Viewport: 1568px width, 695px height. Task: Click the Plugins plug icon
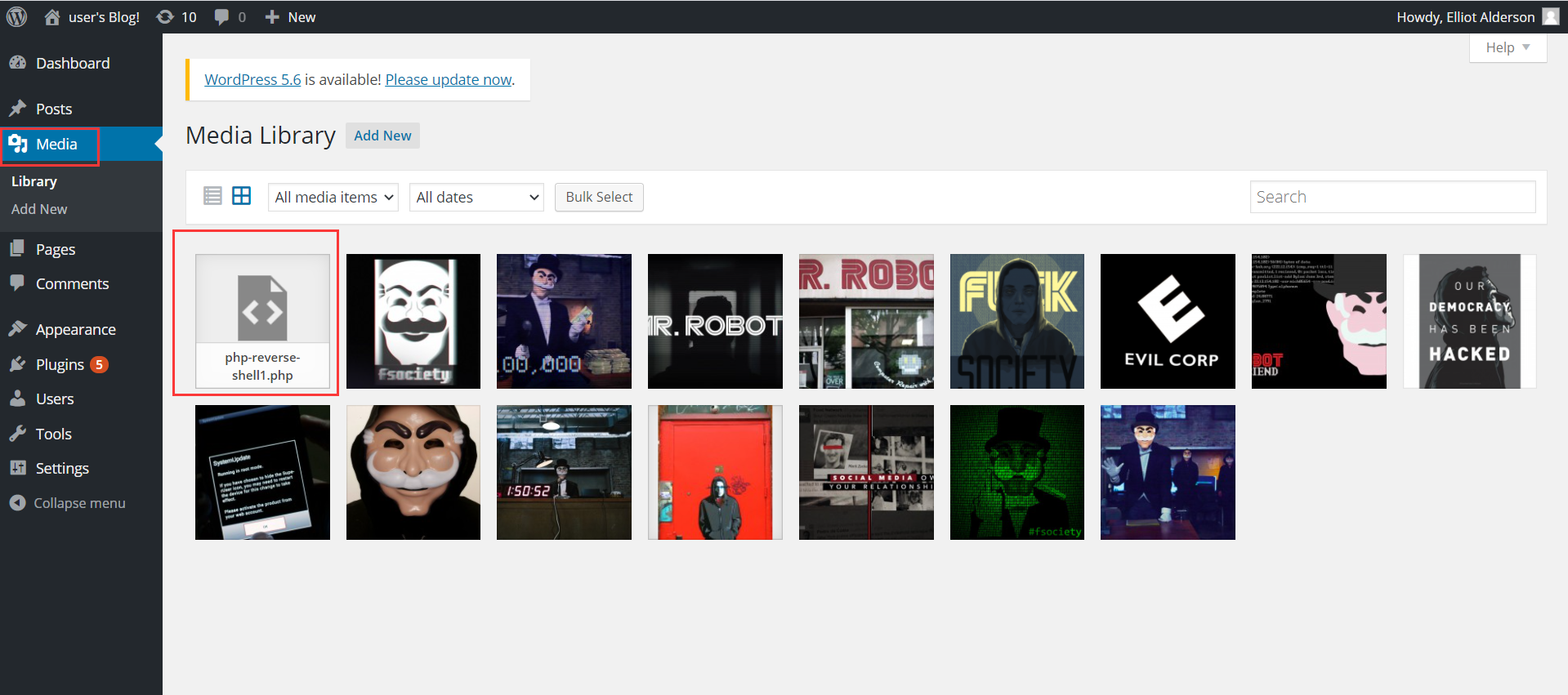click(x=18, y=364)
